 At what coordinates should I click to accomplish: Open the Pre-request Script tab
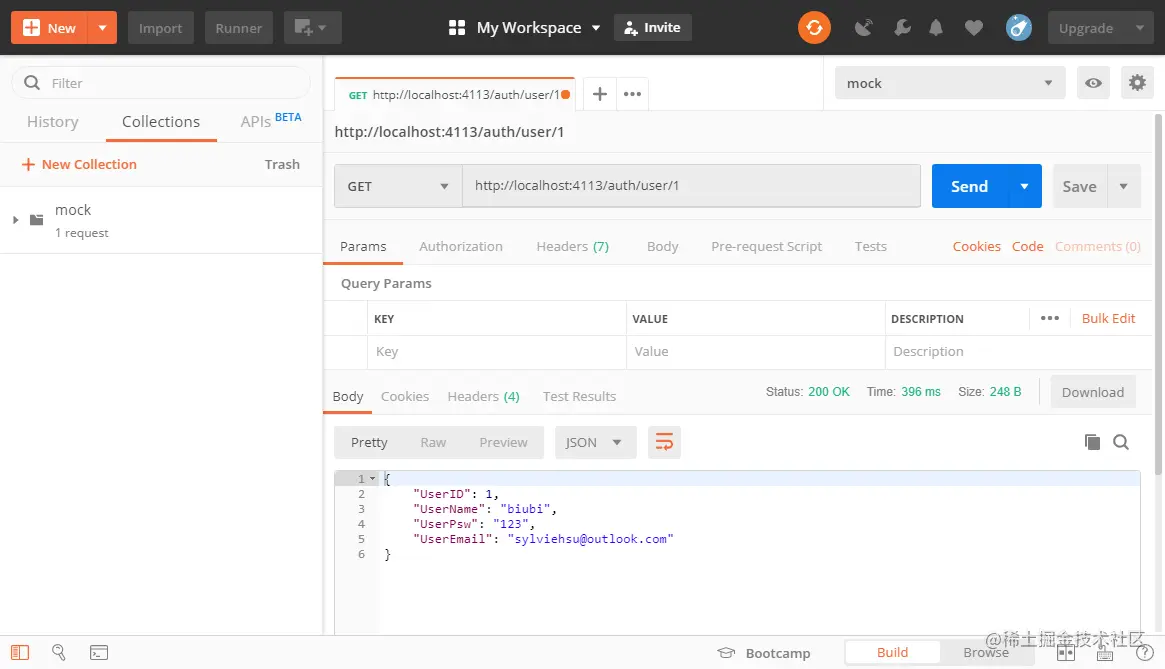(x=766, y=246)
